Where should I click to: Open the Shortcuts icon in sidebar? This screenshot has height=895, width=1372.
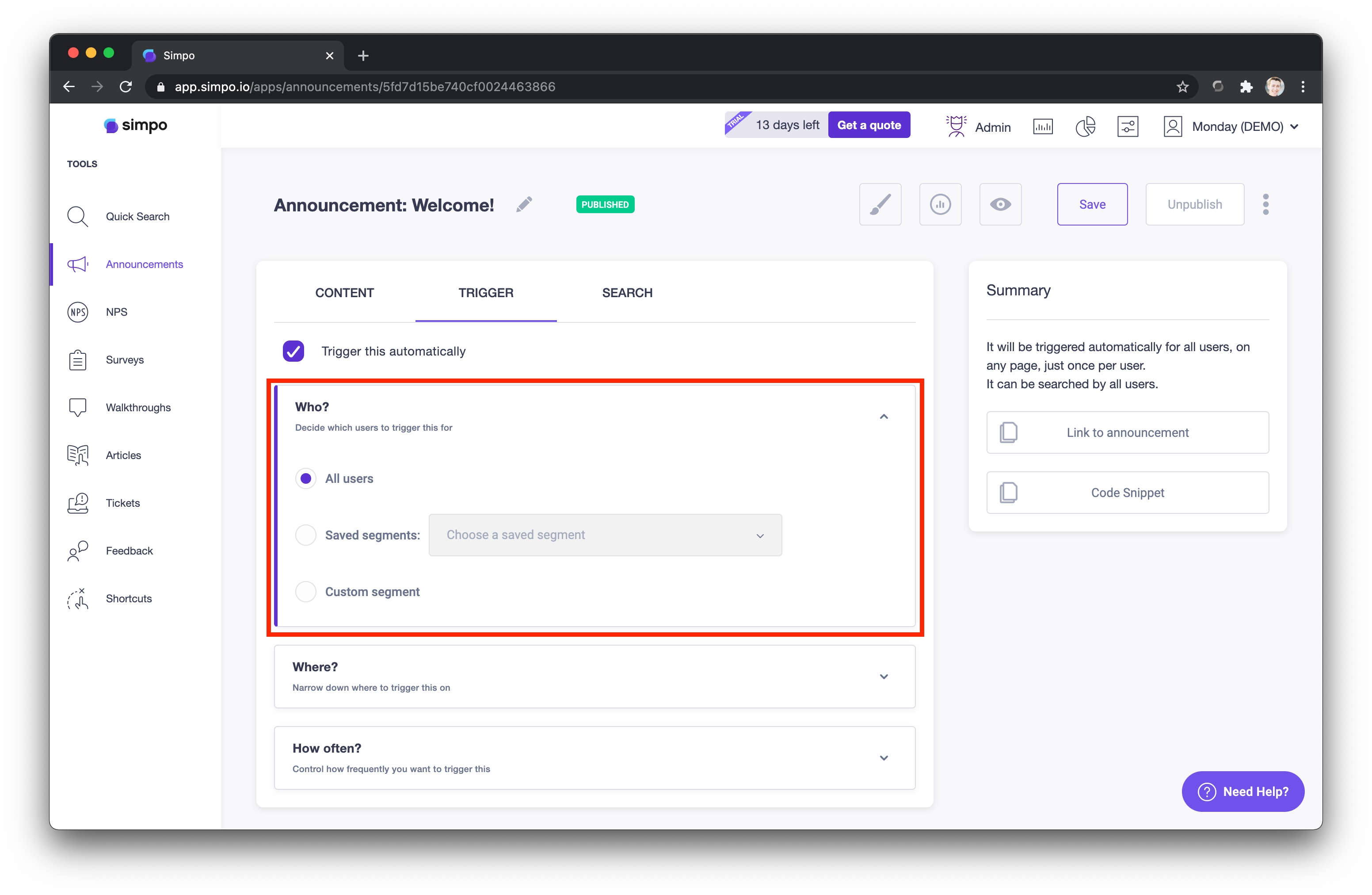pyautogui.click(x=78, y=599)
